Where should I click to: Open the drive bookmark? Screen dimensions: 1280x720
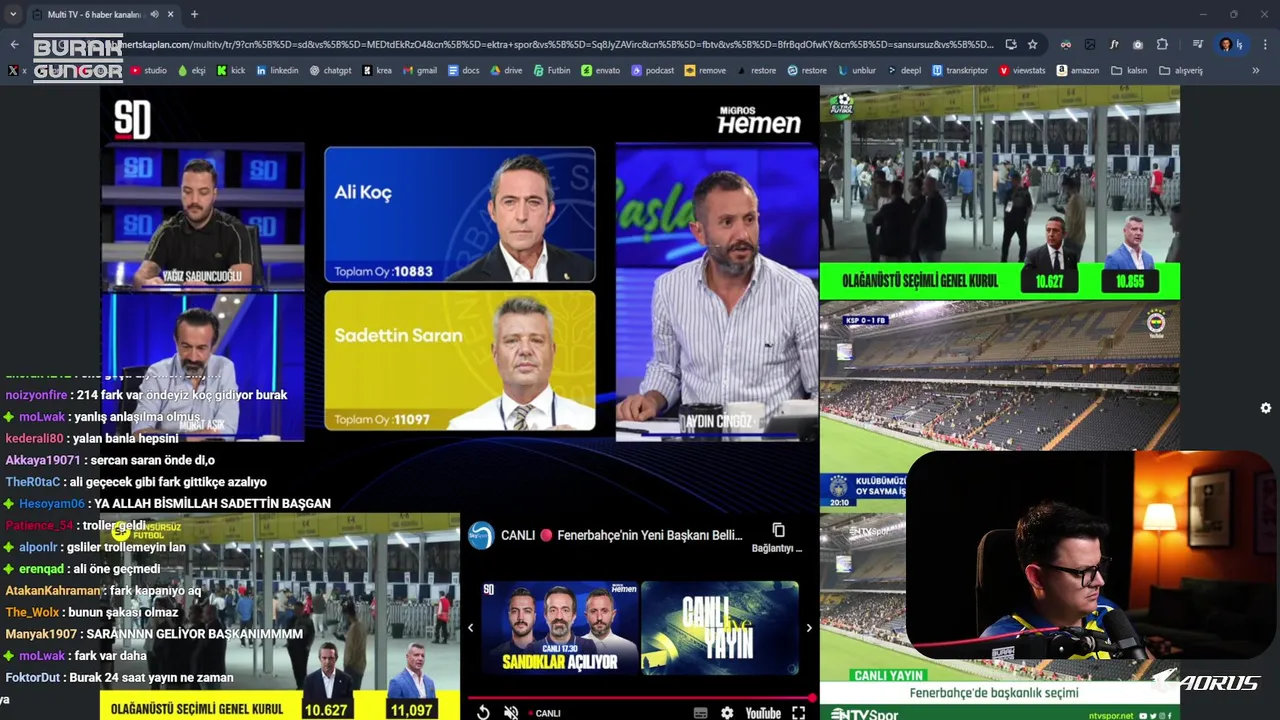pos(506,70)
